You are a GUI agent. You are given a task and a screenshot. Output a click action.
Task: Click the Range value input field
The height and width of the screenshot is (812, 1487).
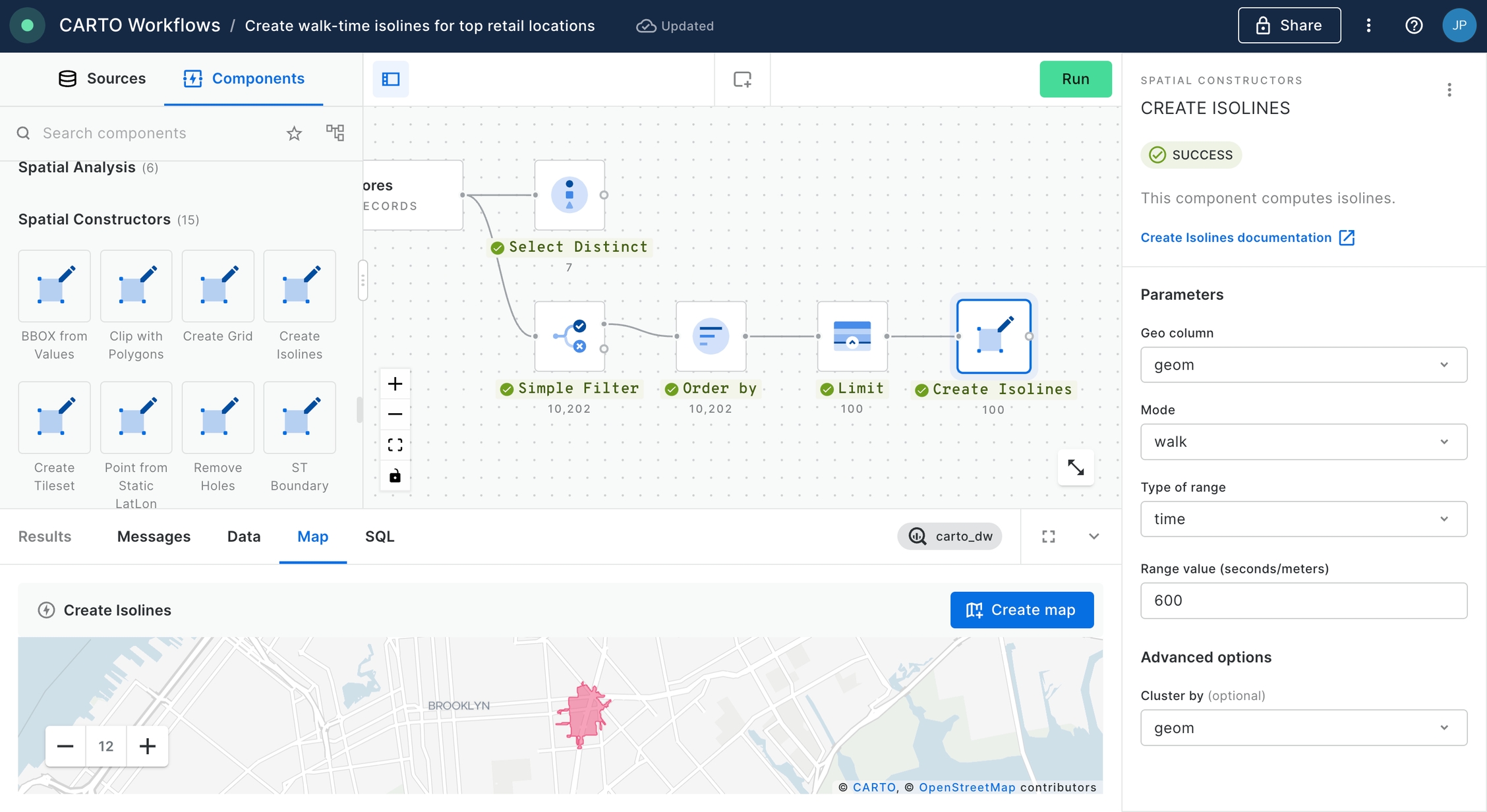(1303, 600)
